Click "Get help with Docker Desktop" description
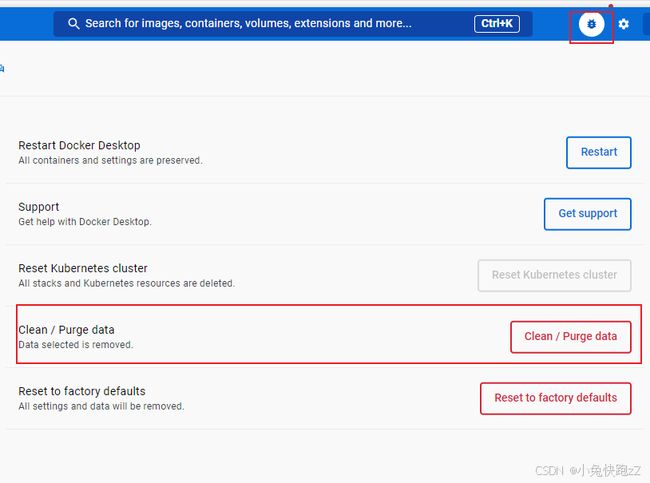650x483 pixels. click(x=85, y=222)
